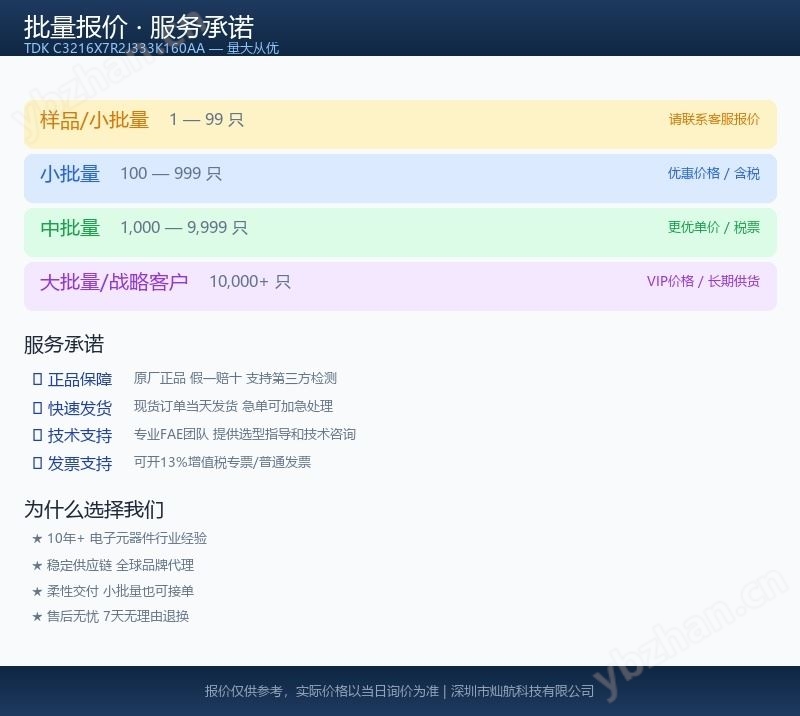Click the icon beside 正品保障

click(x=37, y=379)
